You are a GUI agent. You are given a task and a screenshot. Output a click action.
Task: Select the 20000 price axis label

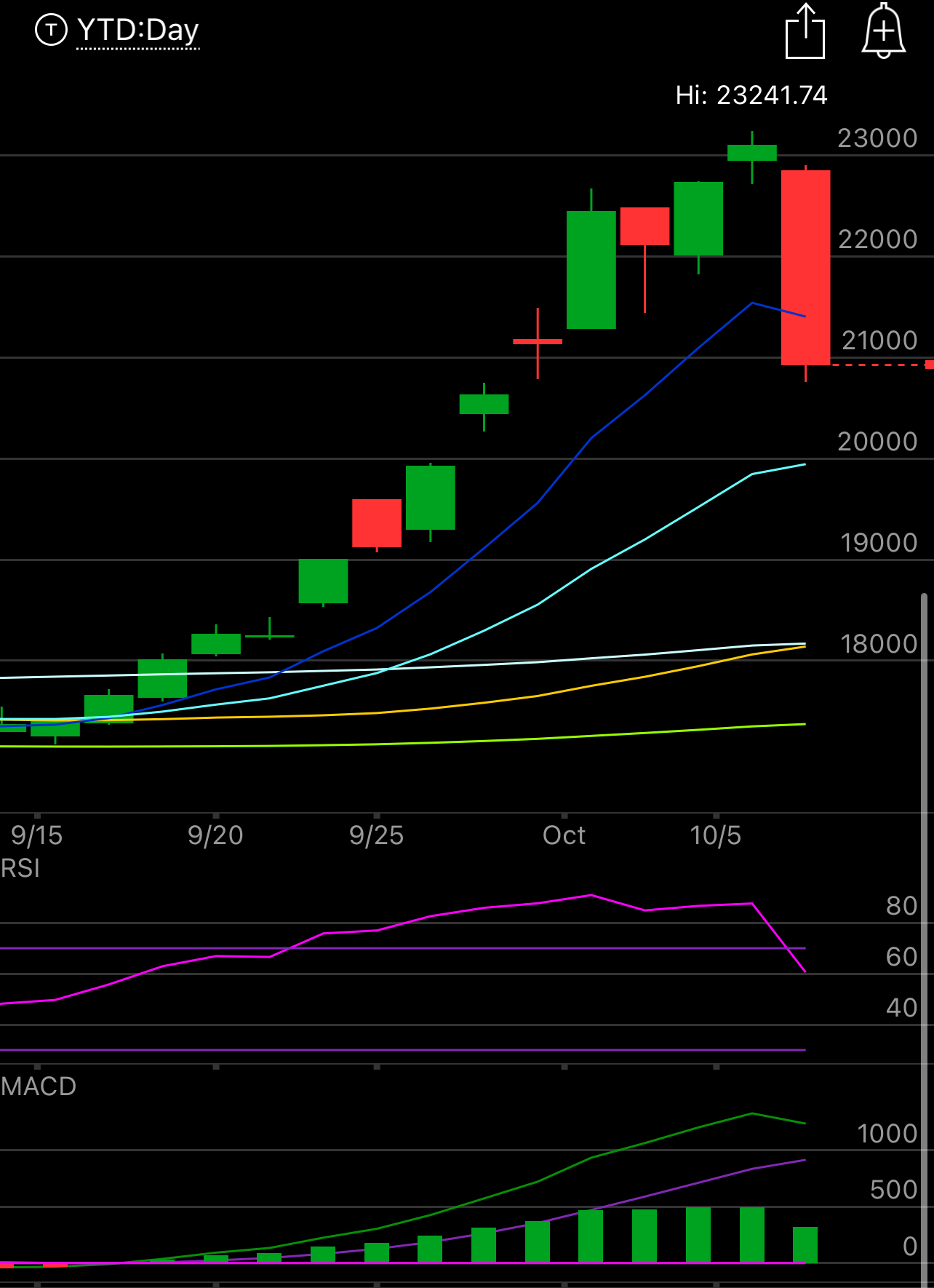pos(877,442)
